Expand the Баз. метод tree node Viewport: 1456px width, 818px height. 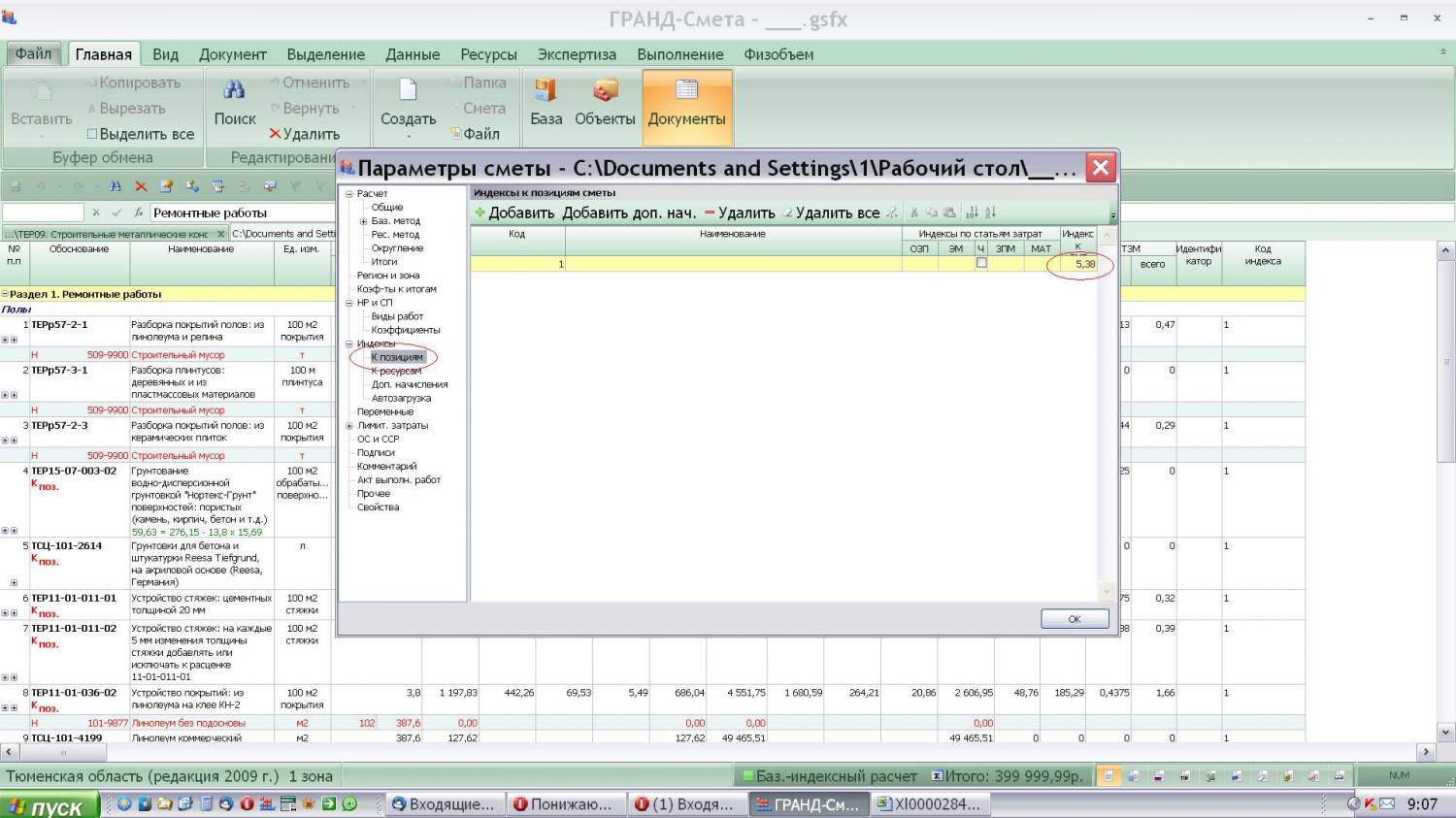363,221
